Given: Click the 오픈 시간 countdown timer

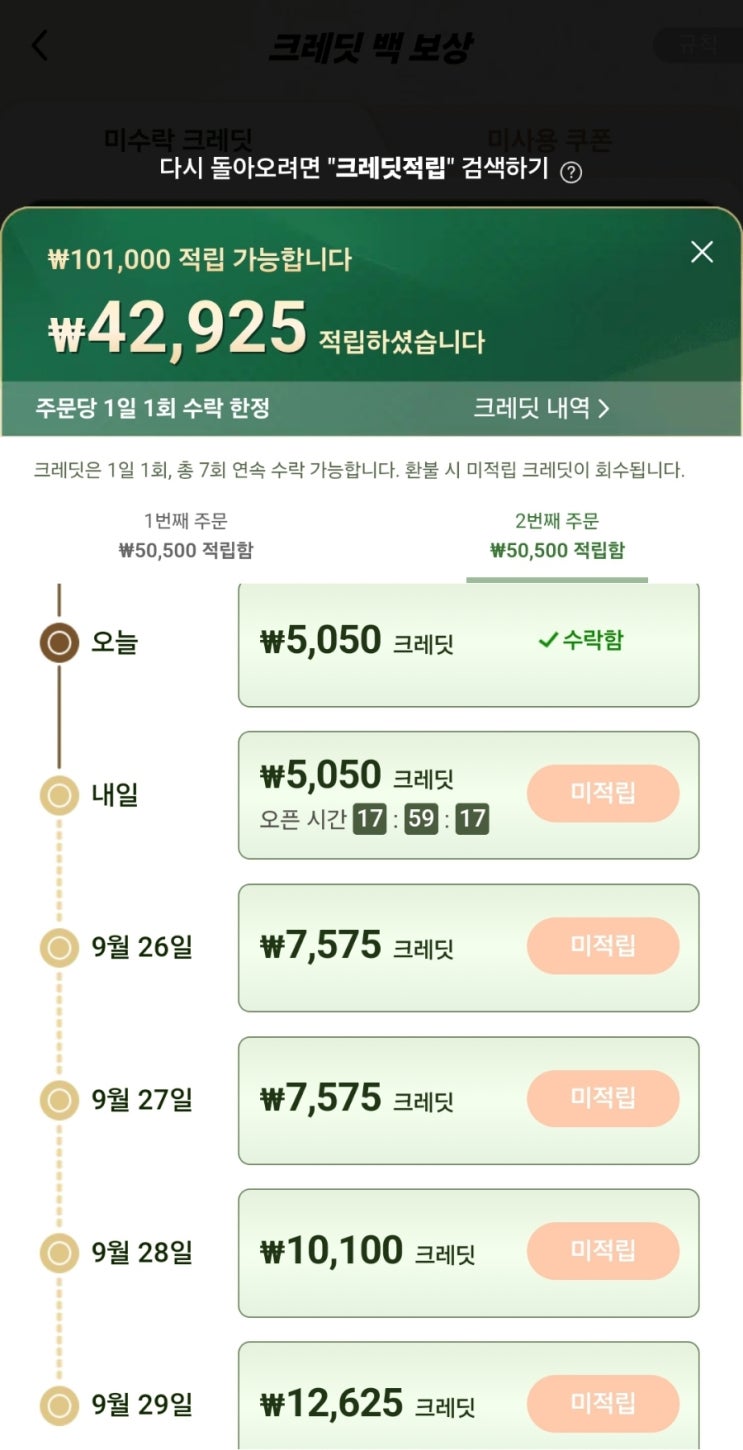Looking at the screenshot, I should click(420, 820).
